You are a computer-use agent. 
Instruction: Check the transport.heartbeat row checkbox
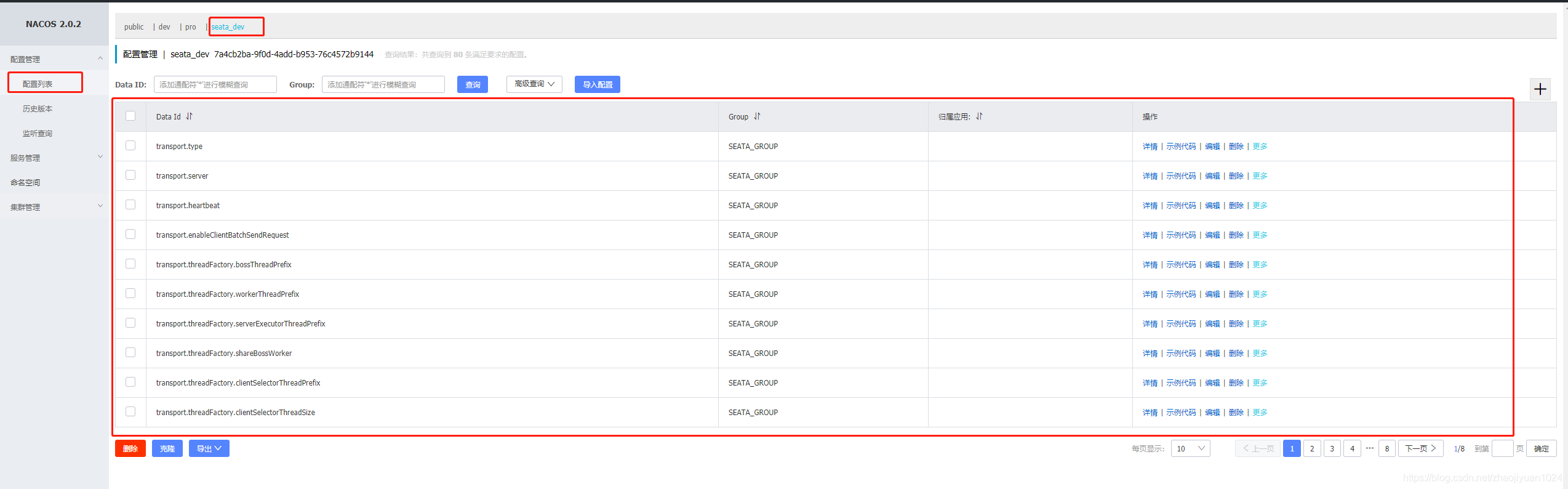[x=130, y=204]
